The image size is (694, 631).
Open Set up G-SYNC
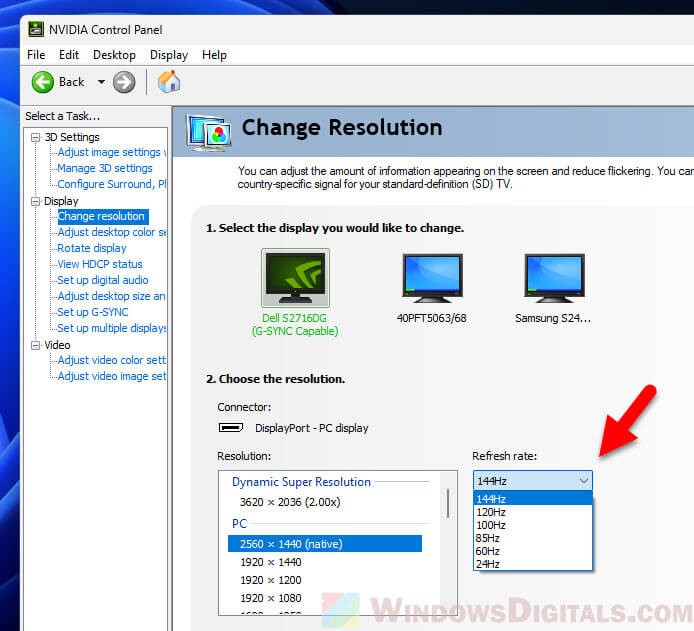pos(93,312)
